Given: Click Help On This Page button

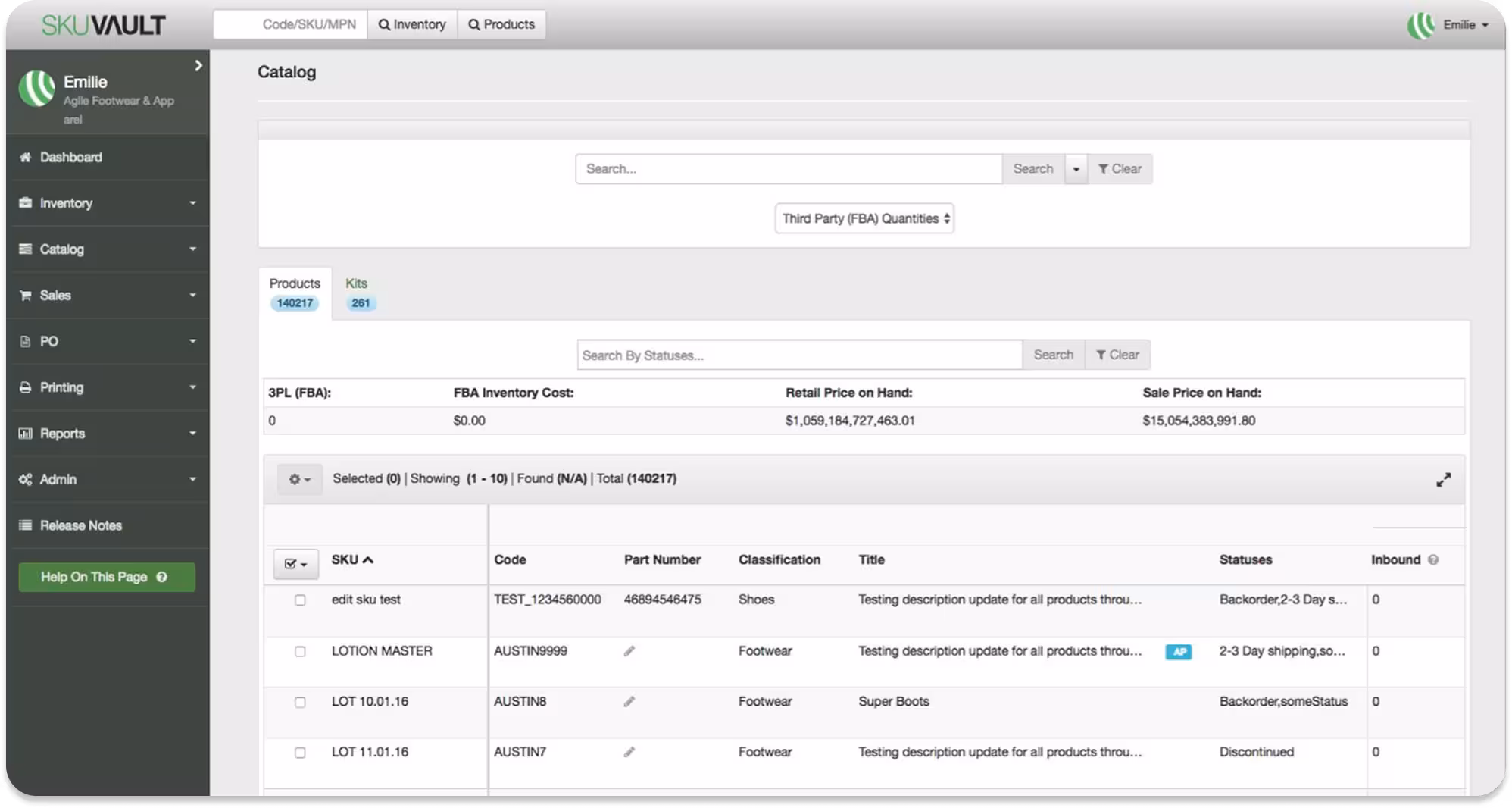Looking at the screenshot, I should coord(107,577).
